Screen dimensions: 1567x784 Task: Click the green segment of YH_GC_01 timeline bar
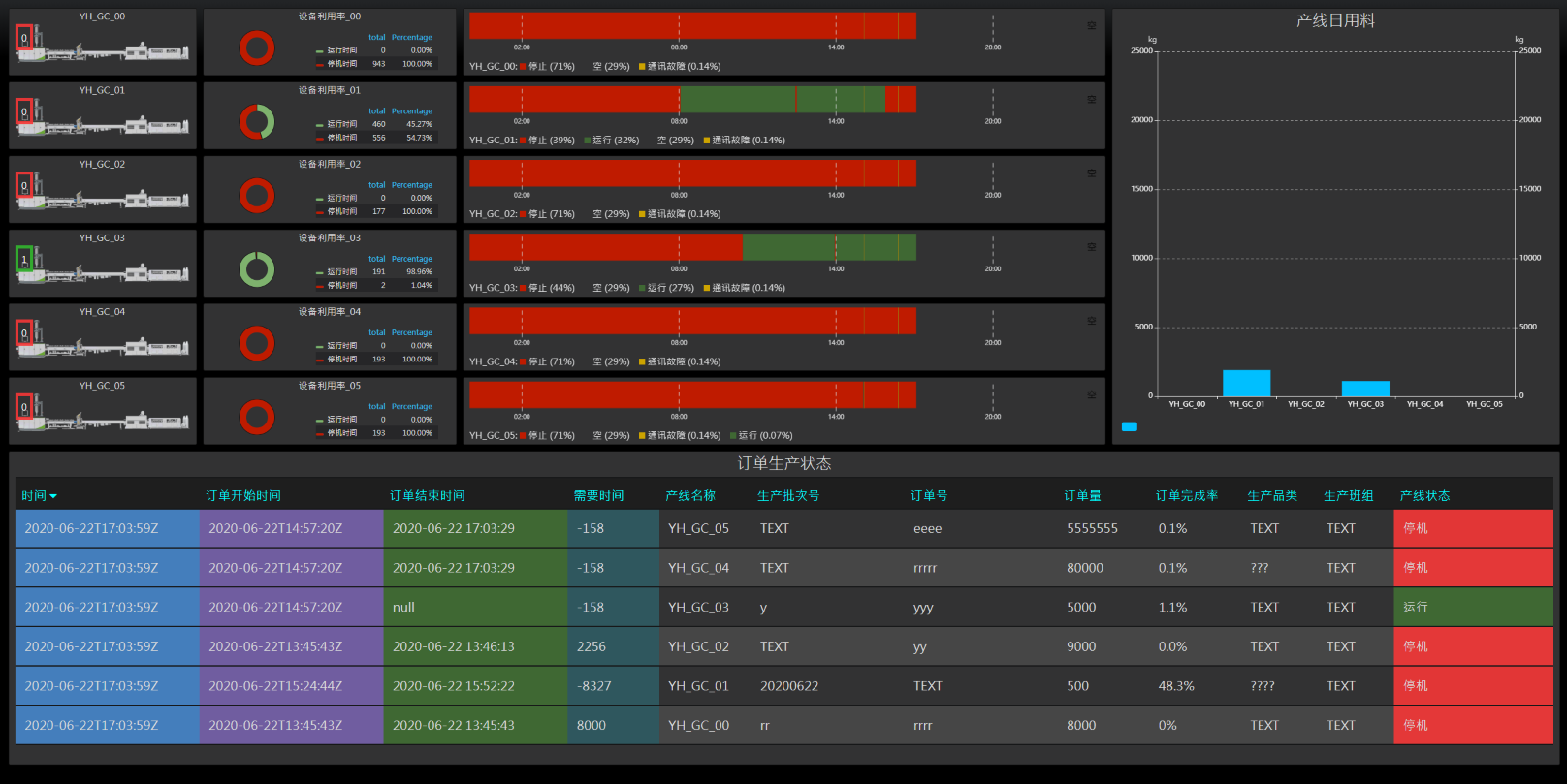pyautogui.click(x=737, y=99)
